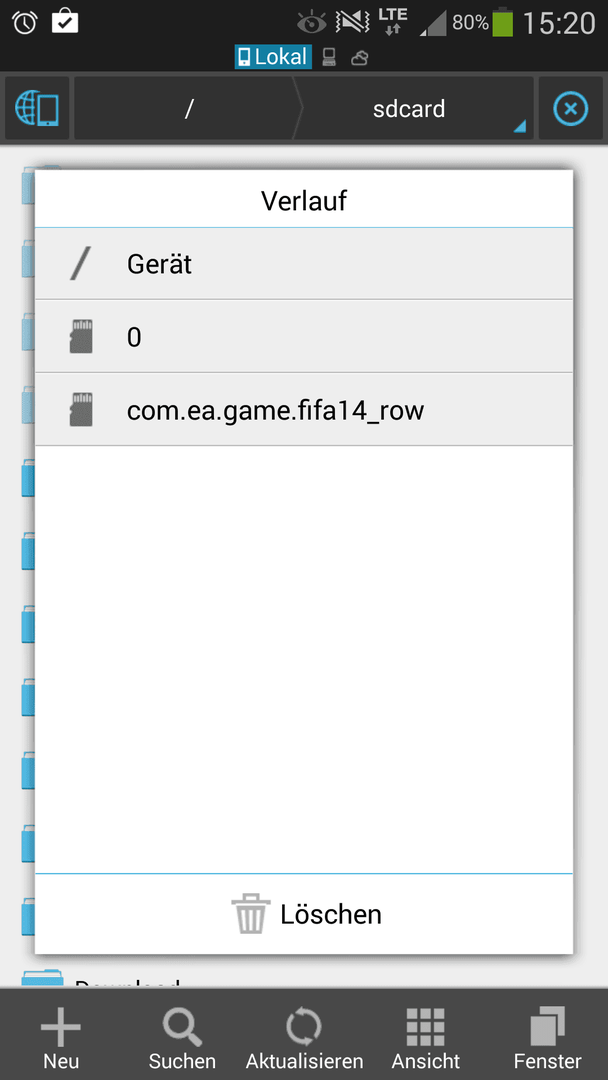Tap the alarm clock status bar icon
Image resolution: width=608 pixels, height=1080 pixels.
point(25,22)
